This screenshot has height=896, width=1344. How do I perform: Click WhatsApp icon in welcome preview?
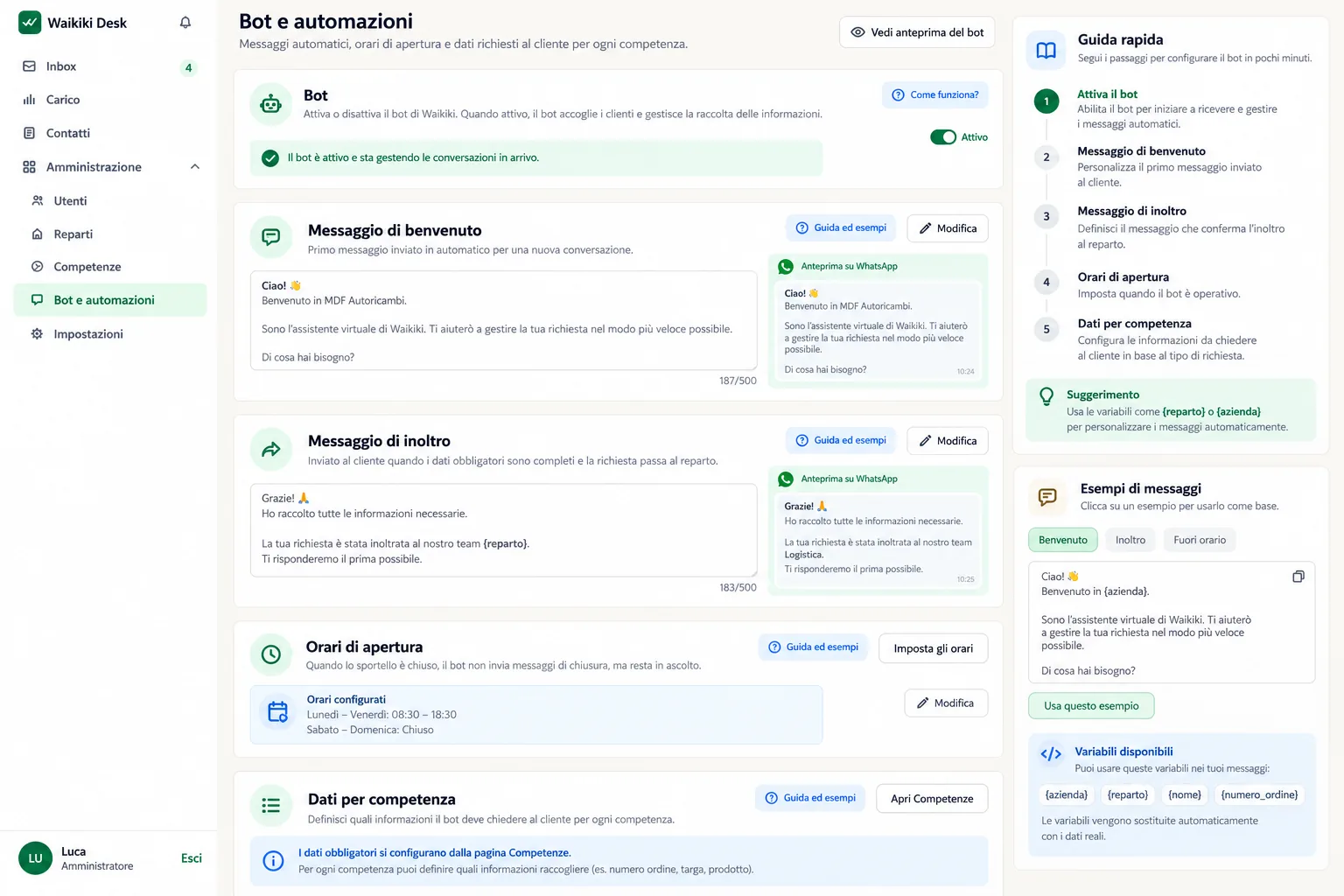(786, 267)
